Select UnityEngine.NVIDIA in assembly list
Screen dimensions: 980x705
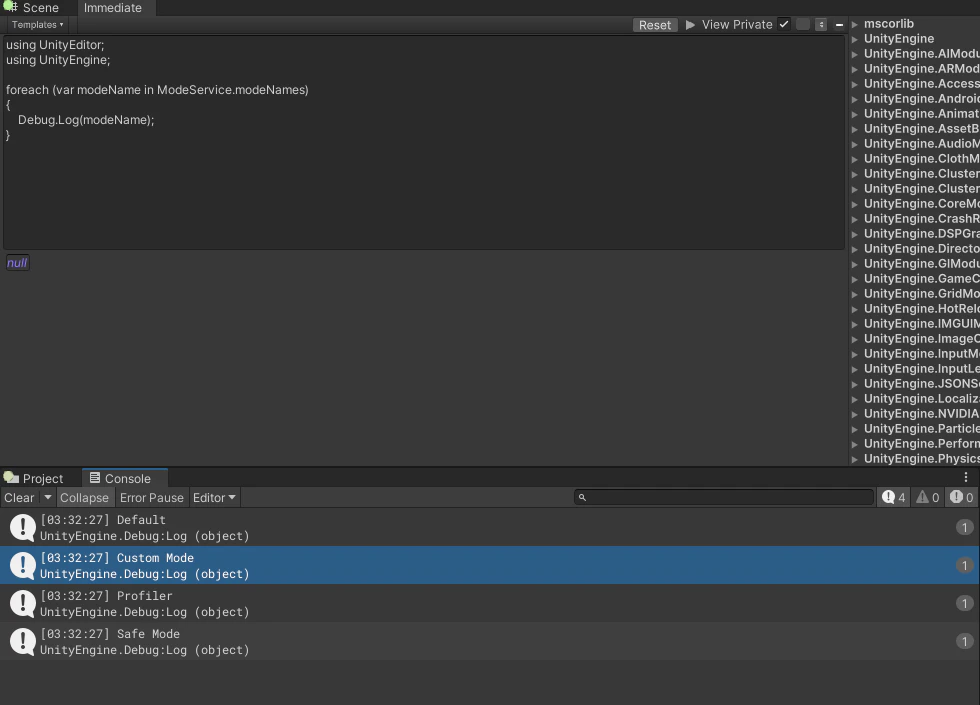[922, 414]
